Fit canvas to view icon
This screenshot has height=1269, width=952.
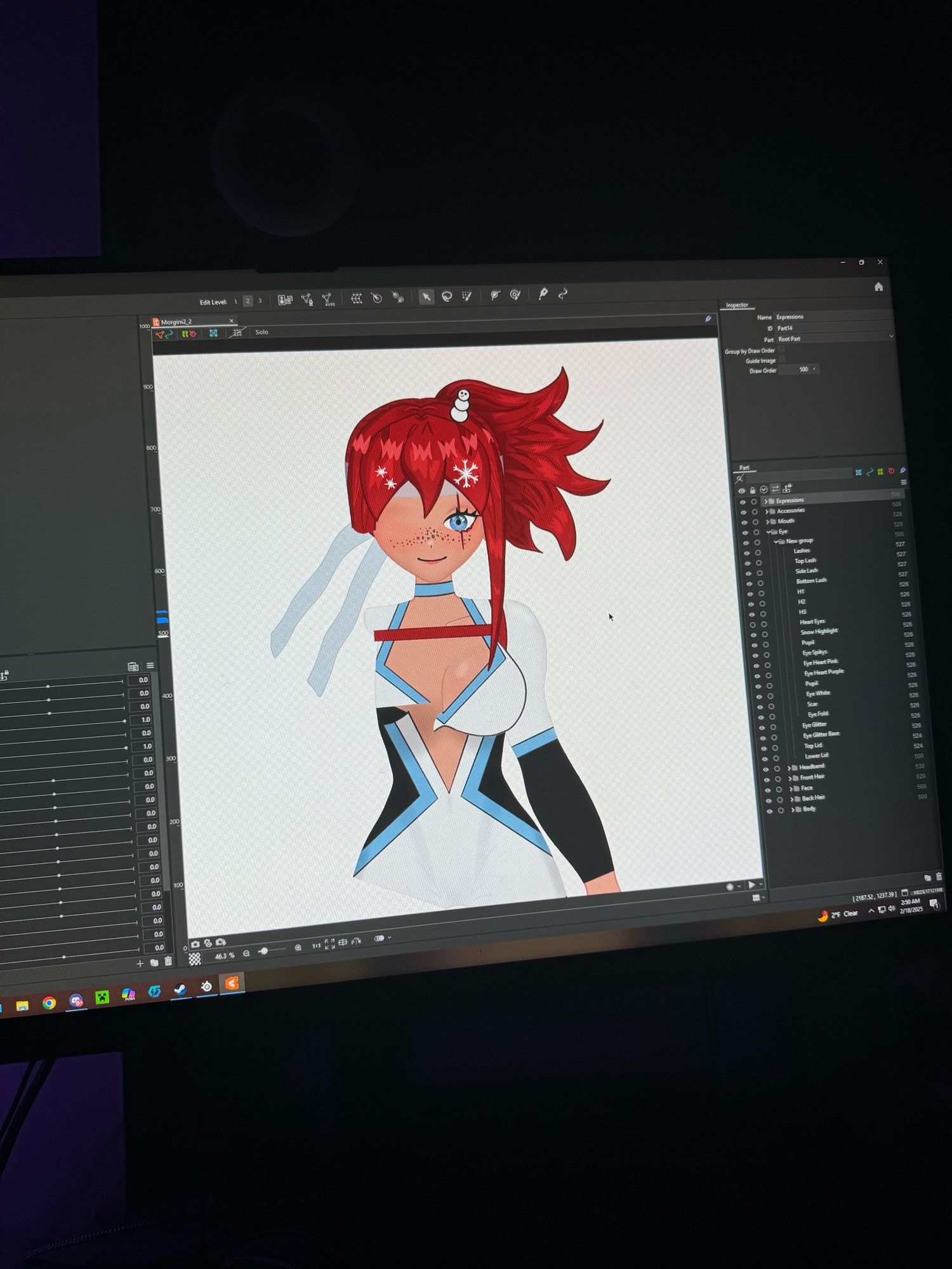click(329, 943)
